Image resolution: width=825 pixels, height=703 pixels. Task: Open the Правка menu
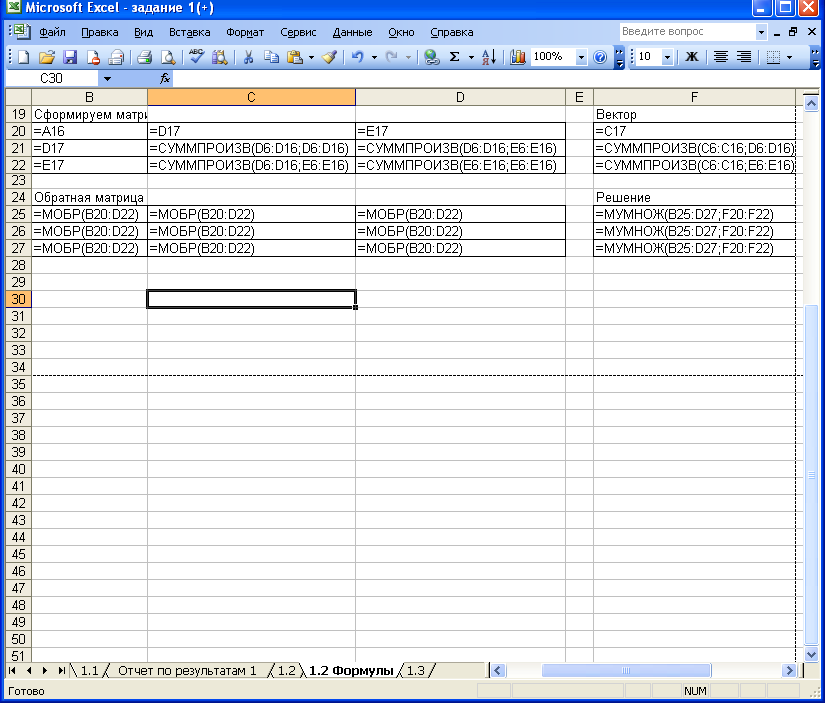99,32
